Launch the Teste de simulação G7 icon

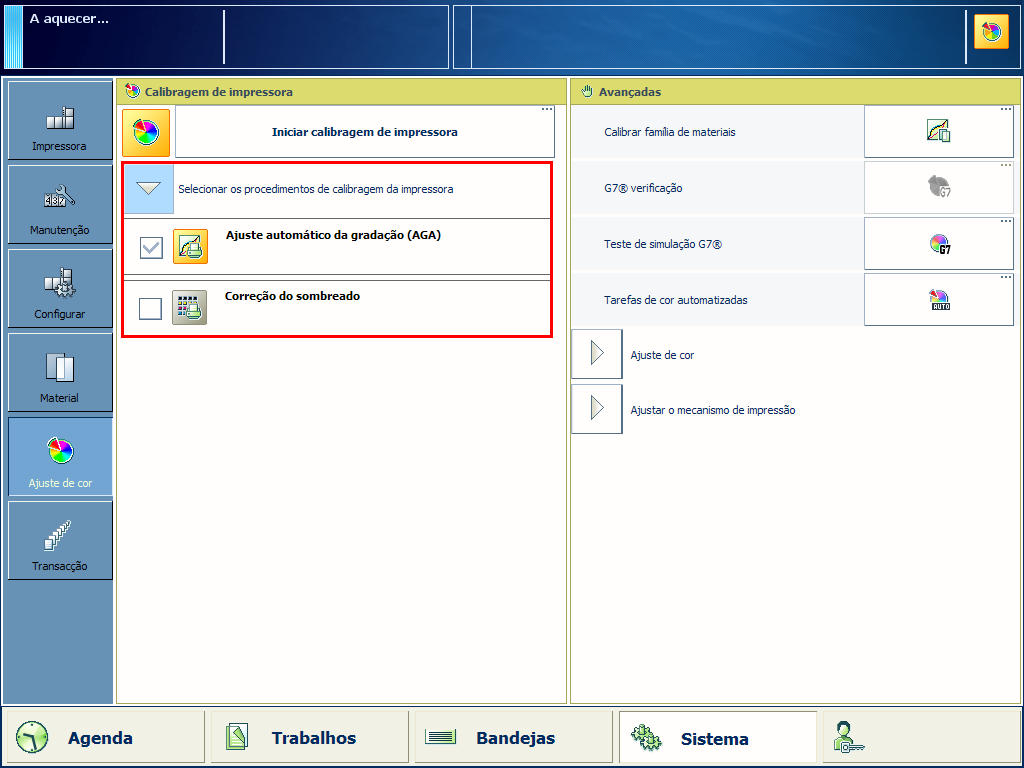click(938, 243)
